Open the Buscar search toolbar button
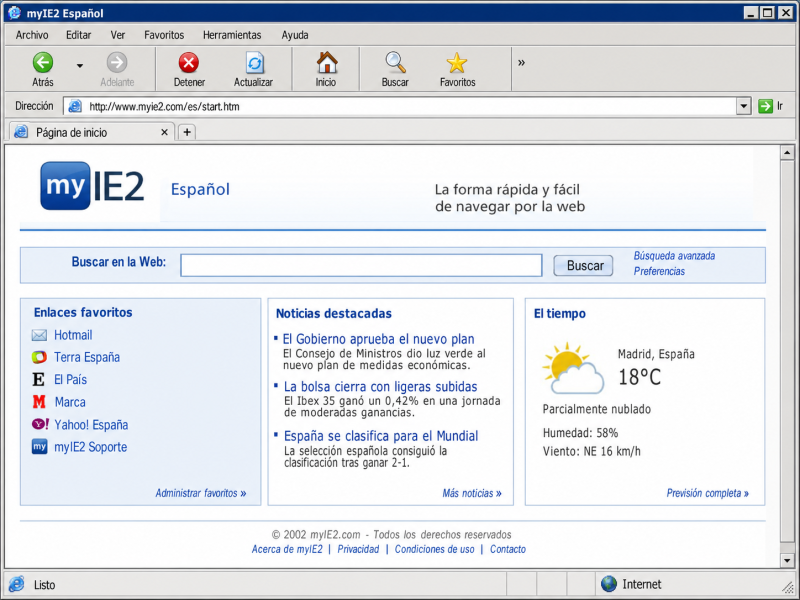The width and height of the screenshot is (800, 600). pyautogui.click(x=395, y=70)
